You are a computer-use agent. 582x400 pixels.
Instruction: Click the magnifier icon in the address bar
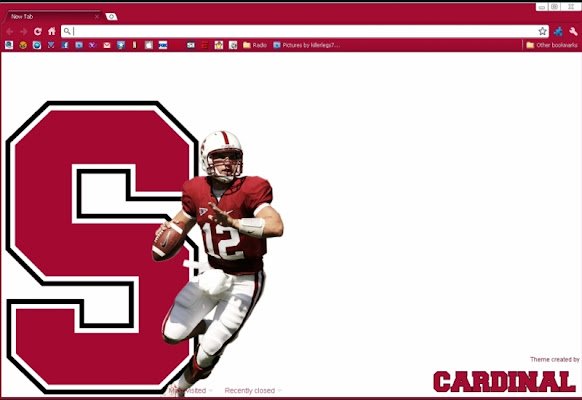click(67, 32)
